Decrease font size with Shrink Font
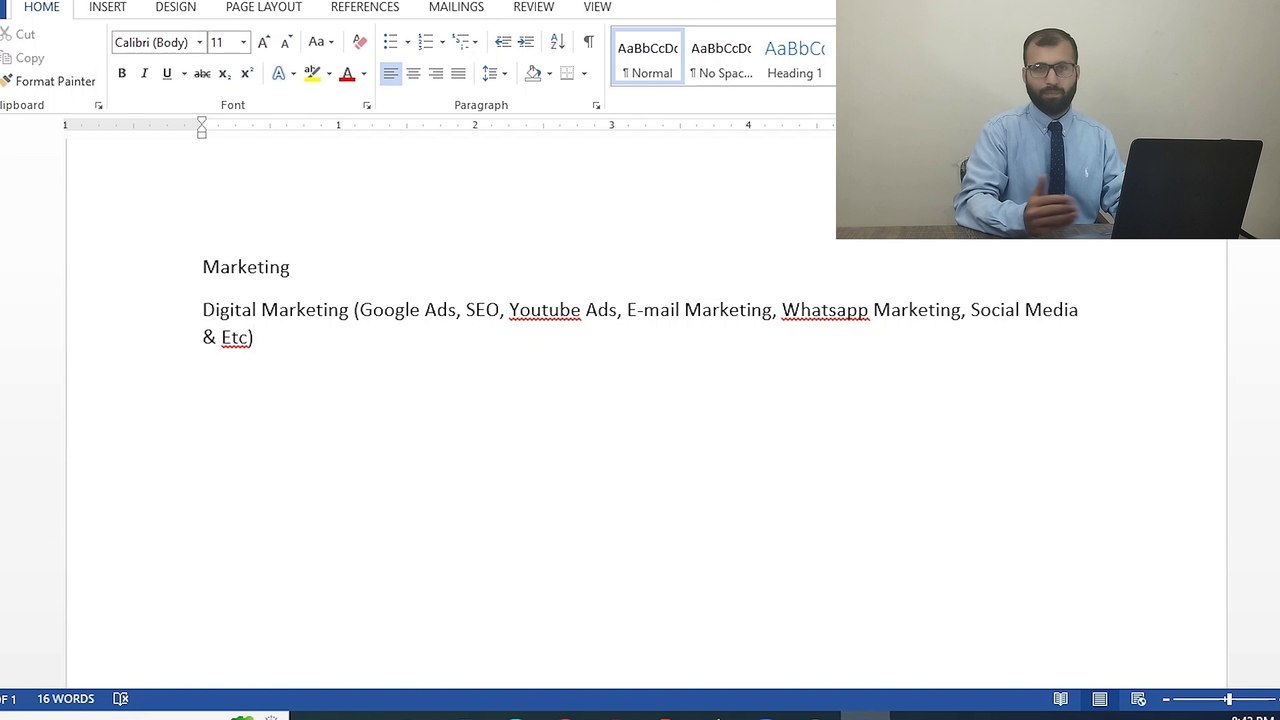 pyautogui.click(x=286, y=42)
